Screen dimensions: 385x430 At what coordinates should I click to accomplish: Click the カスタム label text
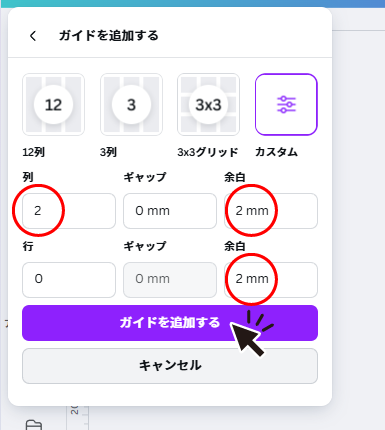(x=276, y=152)
